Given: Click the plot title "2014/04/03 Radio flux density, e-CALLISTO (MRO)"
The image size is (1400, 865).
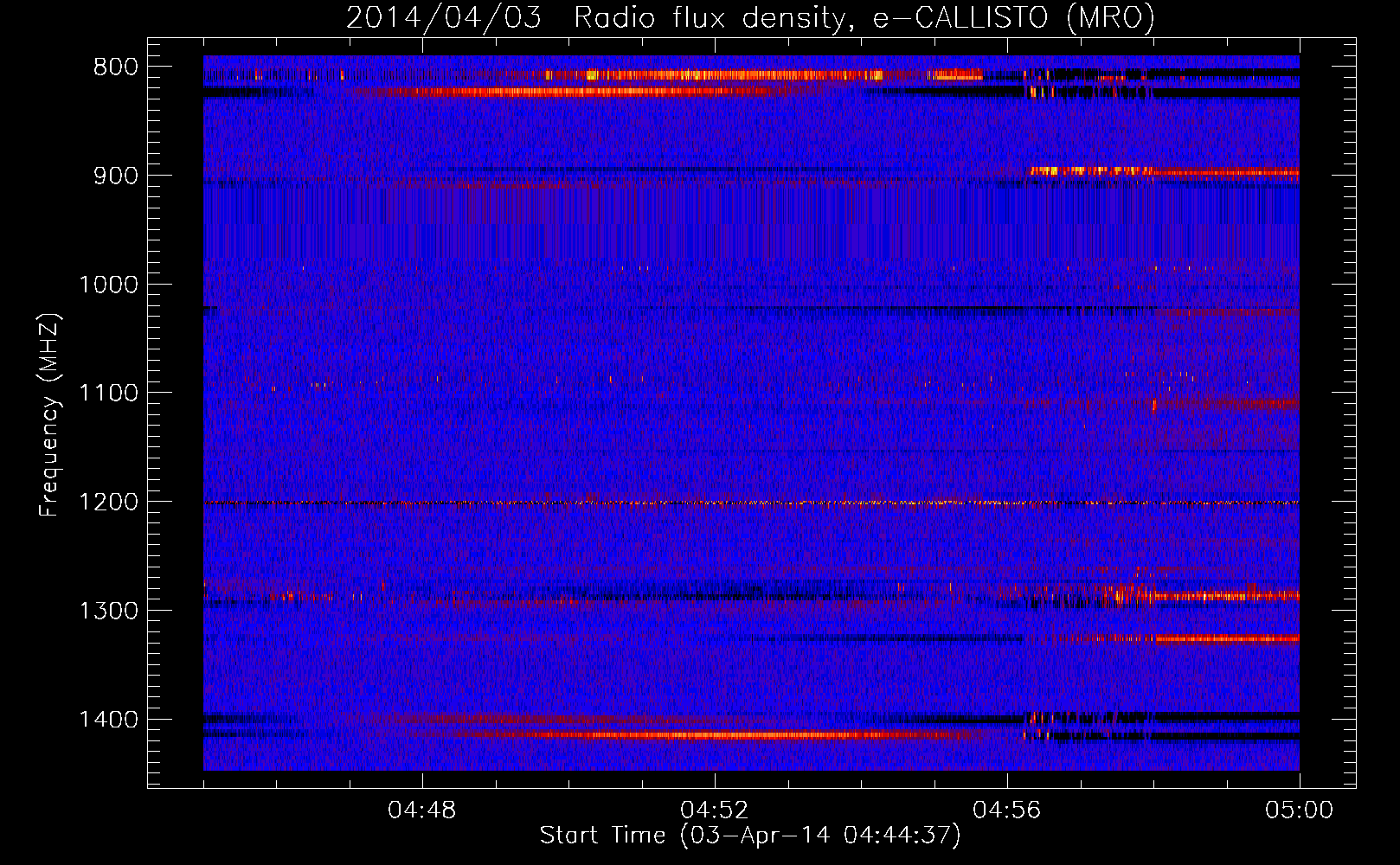Looking at the screenshot, I should (750, 17).
